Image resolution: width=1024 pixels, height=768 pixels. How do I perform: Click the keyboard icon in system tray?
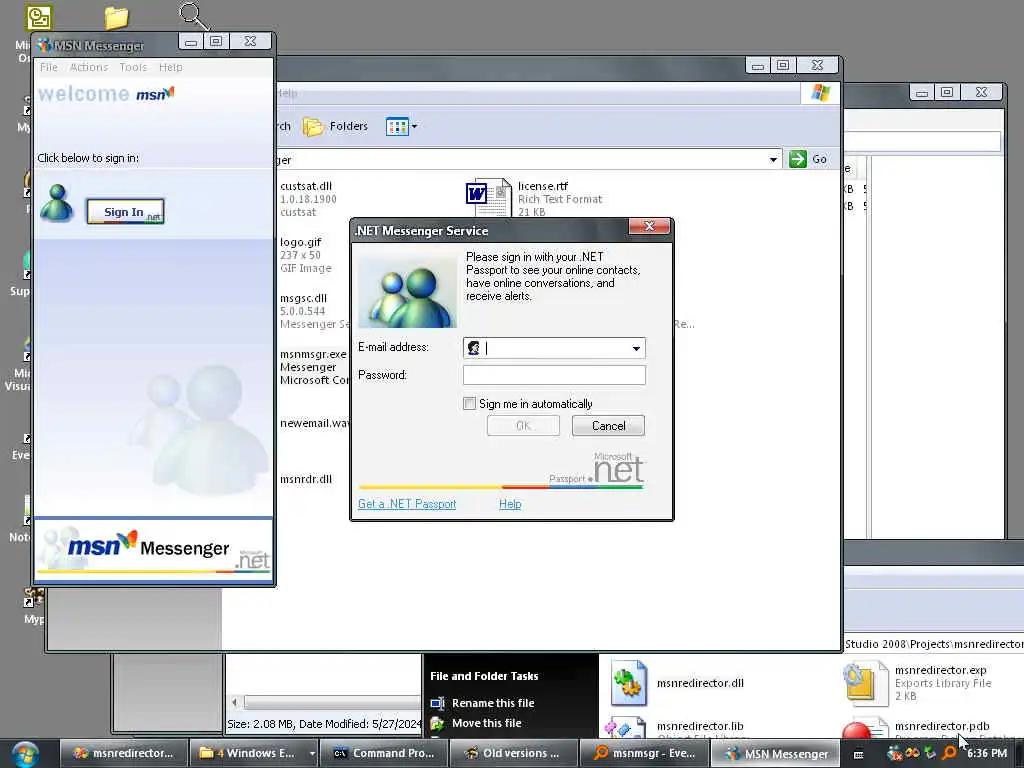pyautogui.click(x=859, y=755)
